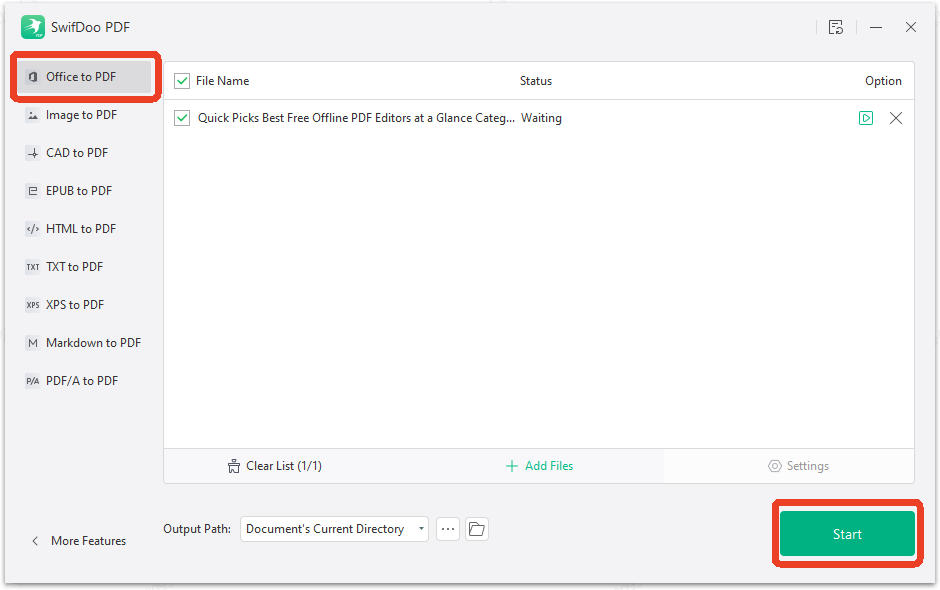
Task: Click Add Files
Action: click(x=540, y=466)
